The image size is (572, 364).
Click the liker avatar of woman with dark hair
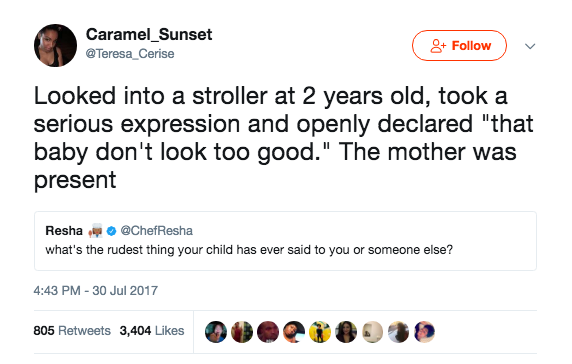click(346, 332)
